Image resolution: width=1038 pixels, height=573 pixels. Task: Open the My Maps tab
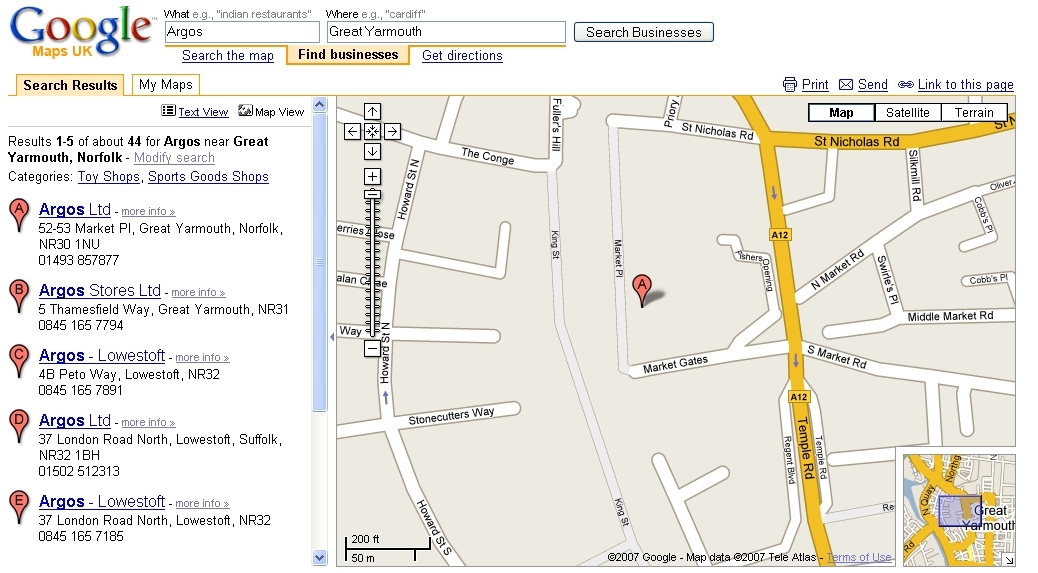[165, 85]
